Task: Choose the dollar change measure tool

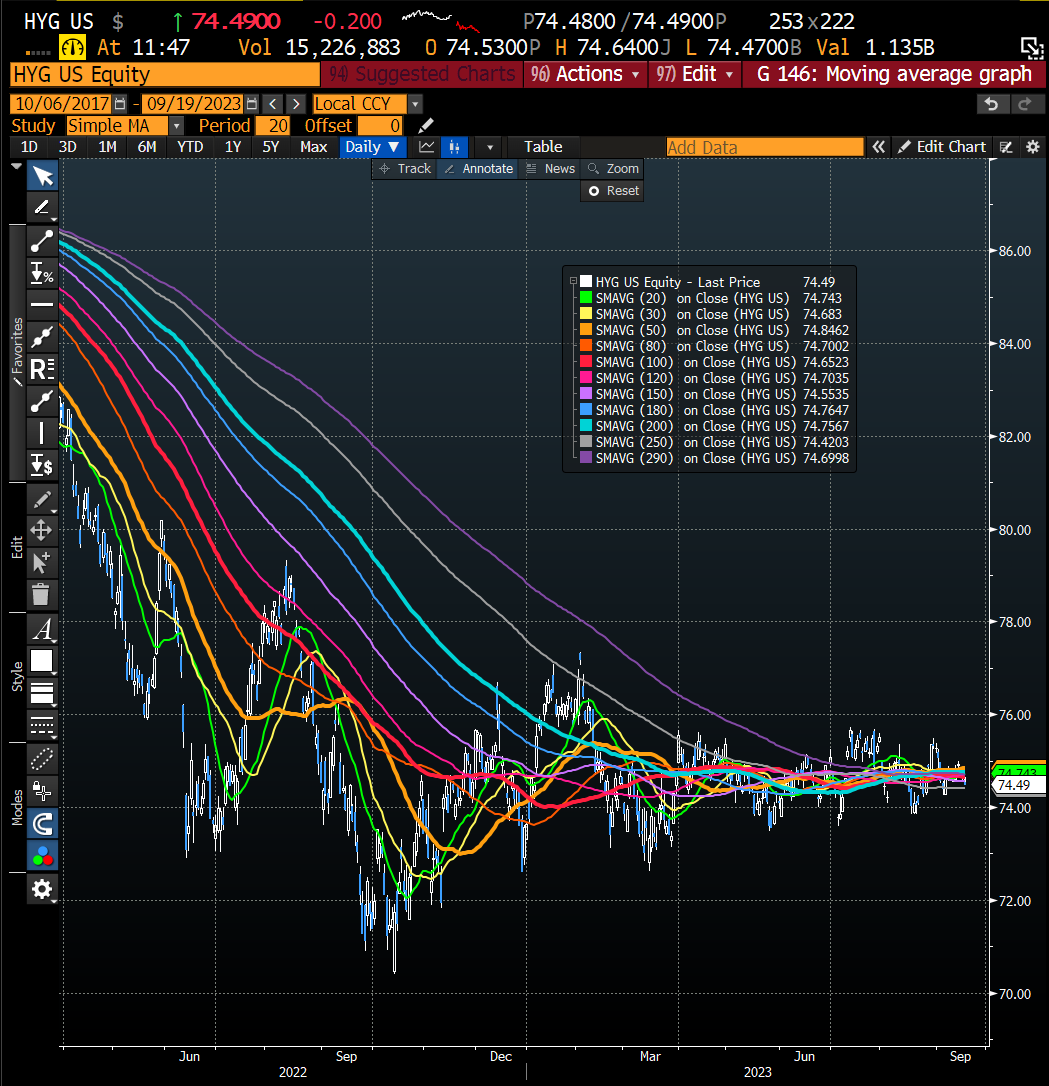Action: [x=42, y=465]
